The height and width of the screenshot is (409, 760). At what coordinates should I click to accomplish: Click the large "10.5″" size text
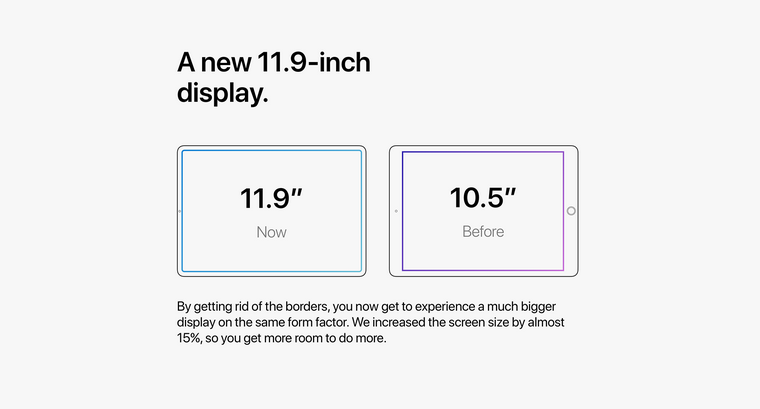[x=483, y=197]
